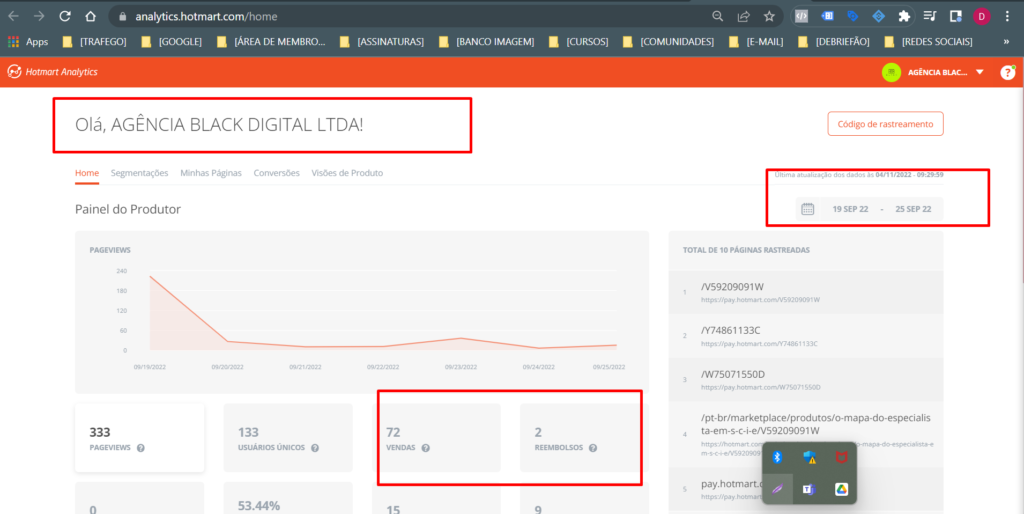The width and height of the screenshot is (1024, 514).
Task: Open Chrome three-dot menu
Action: click(x=1007, y=16)
